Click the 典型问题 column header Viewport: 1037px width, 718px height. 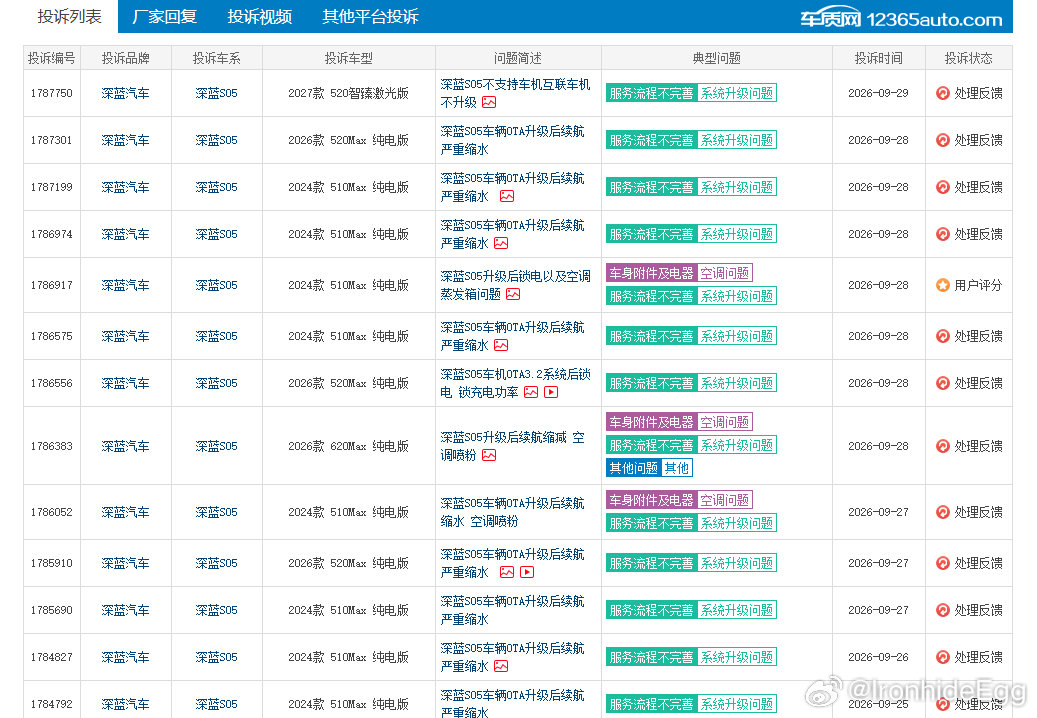pos(716,58)
